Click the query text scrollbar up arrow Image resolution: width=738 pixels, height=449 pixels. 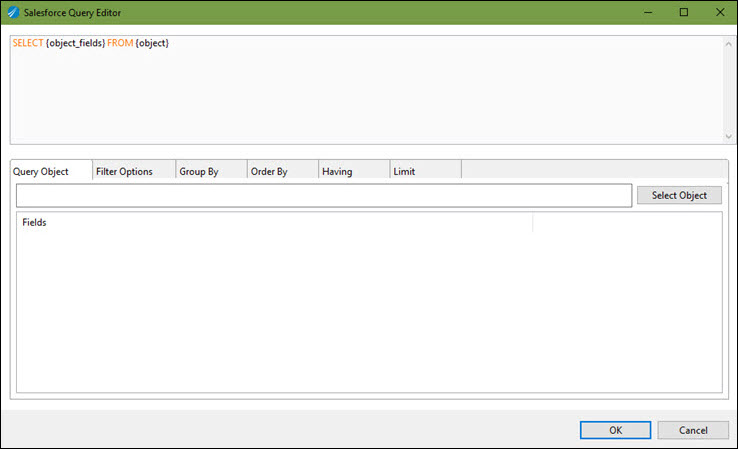(x=729, y=44)
